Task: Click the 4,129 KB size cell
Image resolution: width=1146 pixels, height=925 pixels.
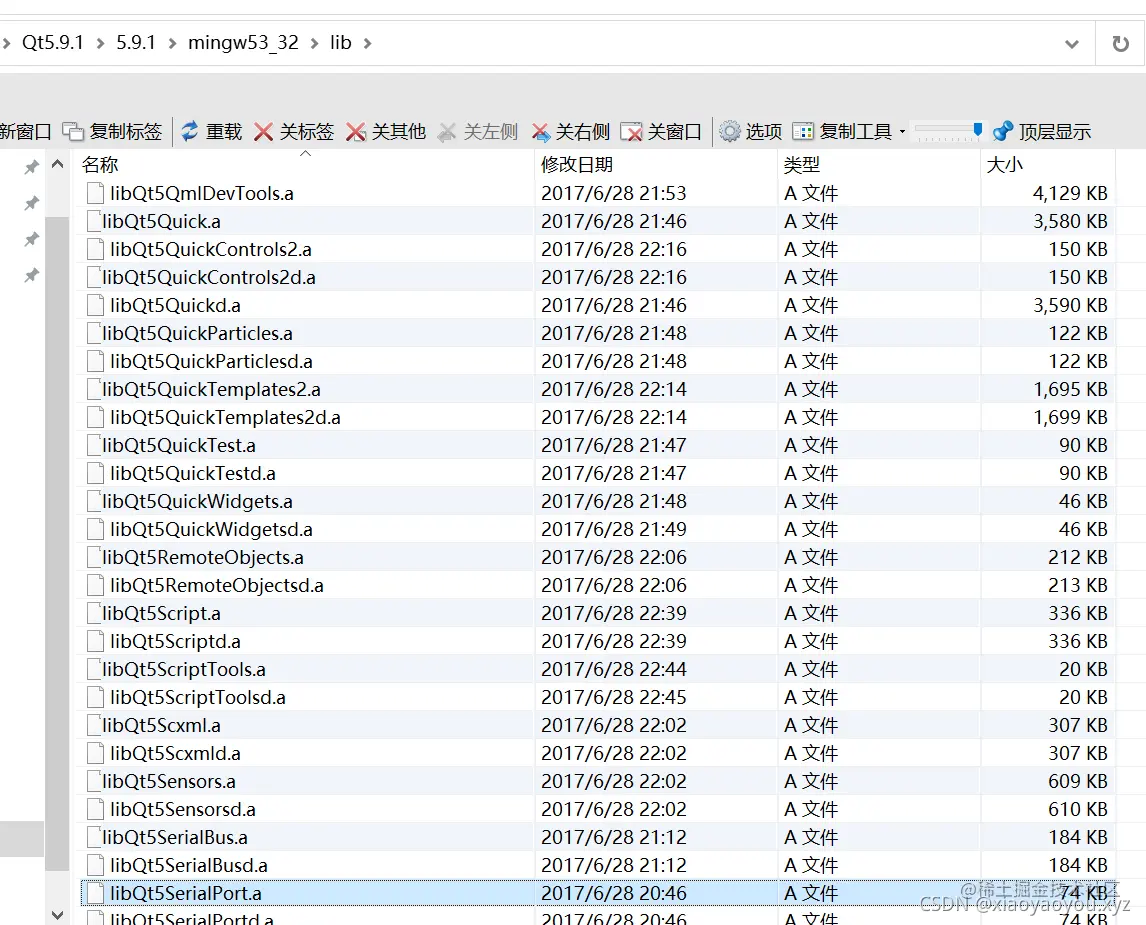Action: (1070, 193)
